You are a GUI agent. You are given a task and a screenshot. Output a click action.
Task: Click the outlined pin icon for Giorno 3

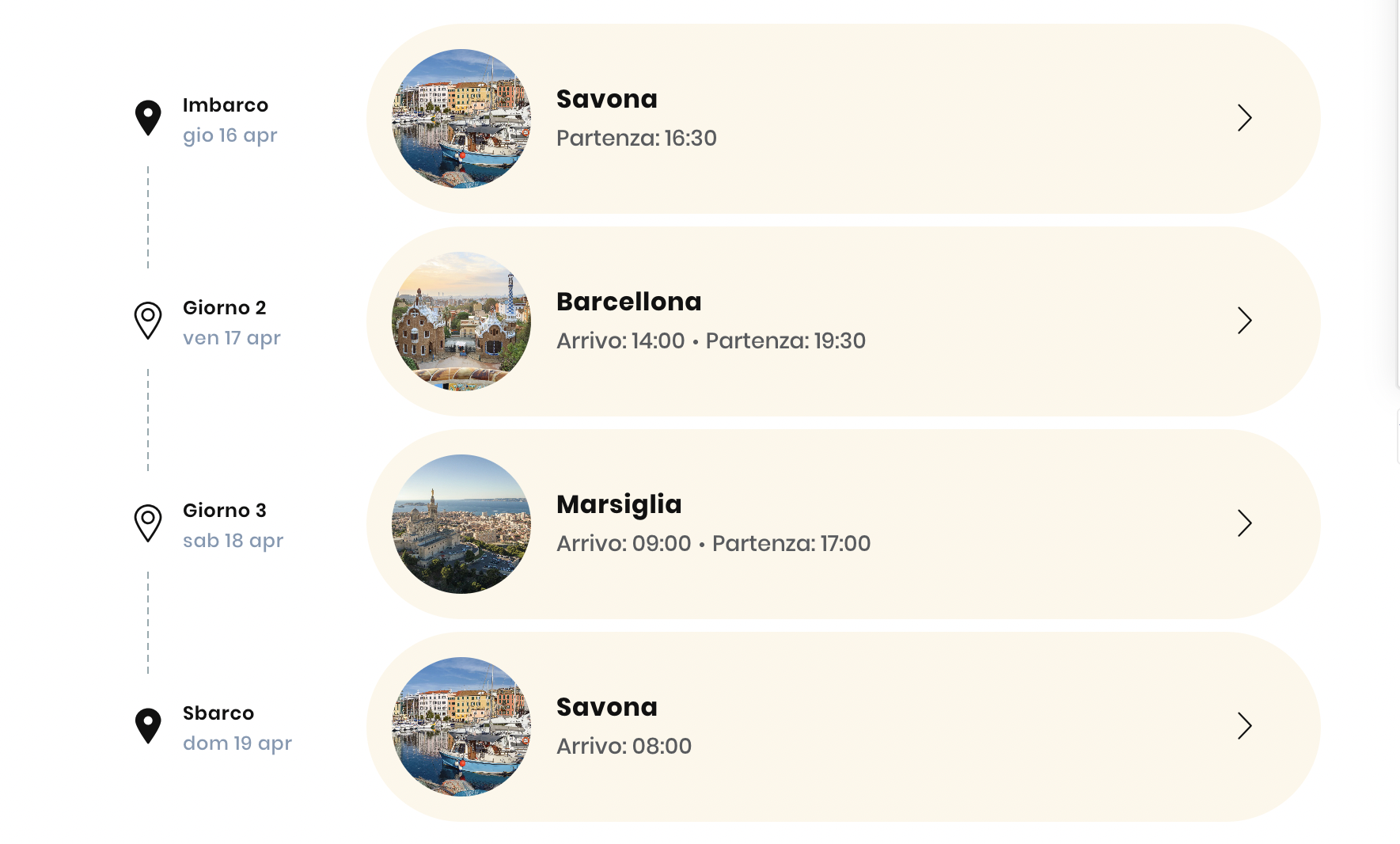pyautogui.click(x=148, y=523)
